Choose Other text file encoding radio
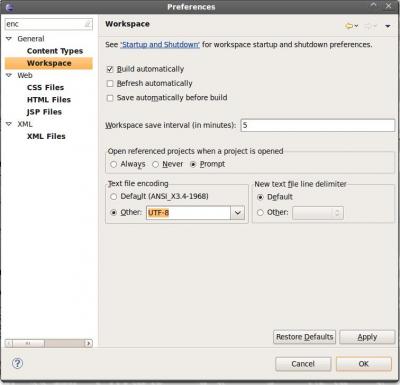400x385 pixels. [114, 212]
